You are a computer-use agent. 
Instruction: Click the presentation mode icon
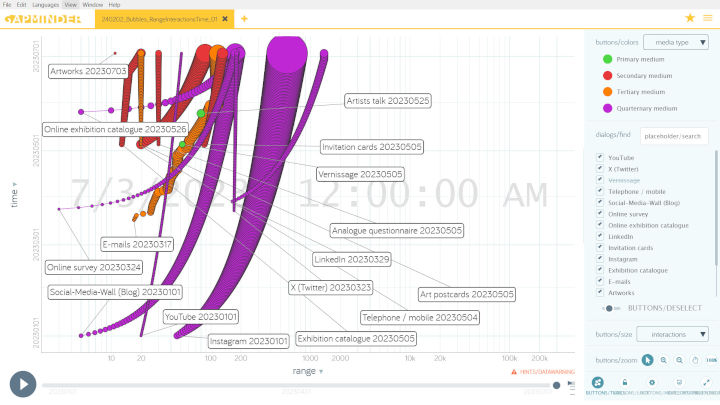[679, 382]
